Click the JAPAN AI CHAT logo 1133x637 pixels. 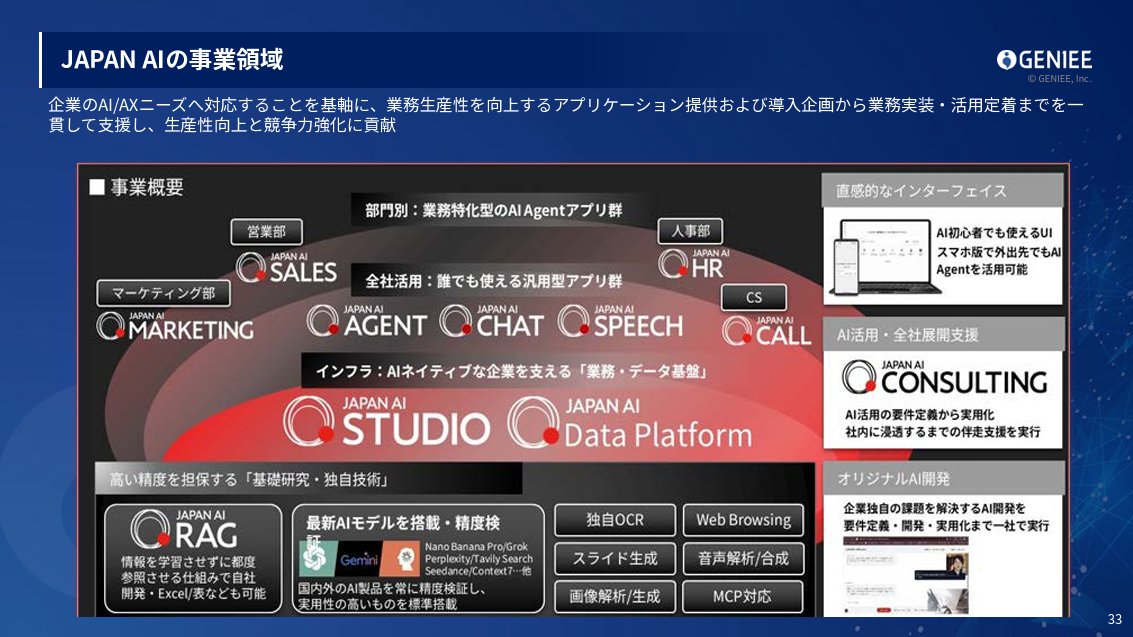pyautogui.click(x=491, y=321)
